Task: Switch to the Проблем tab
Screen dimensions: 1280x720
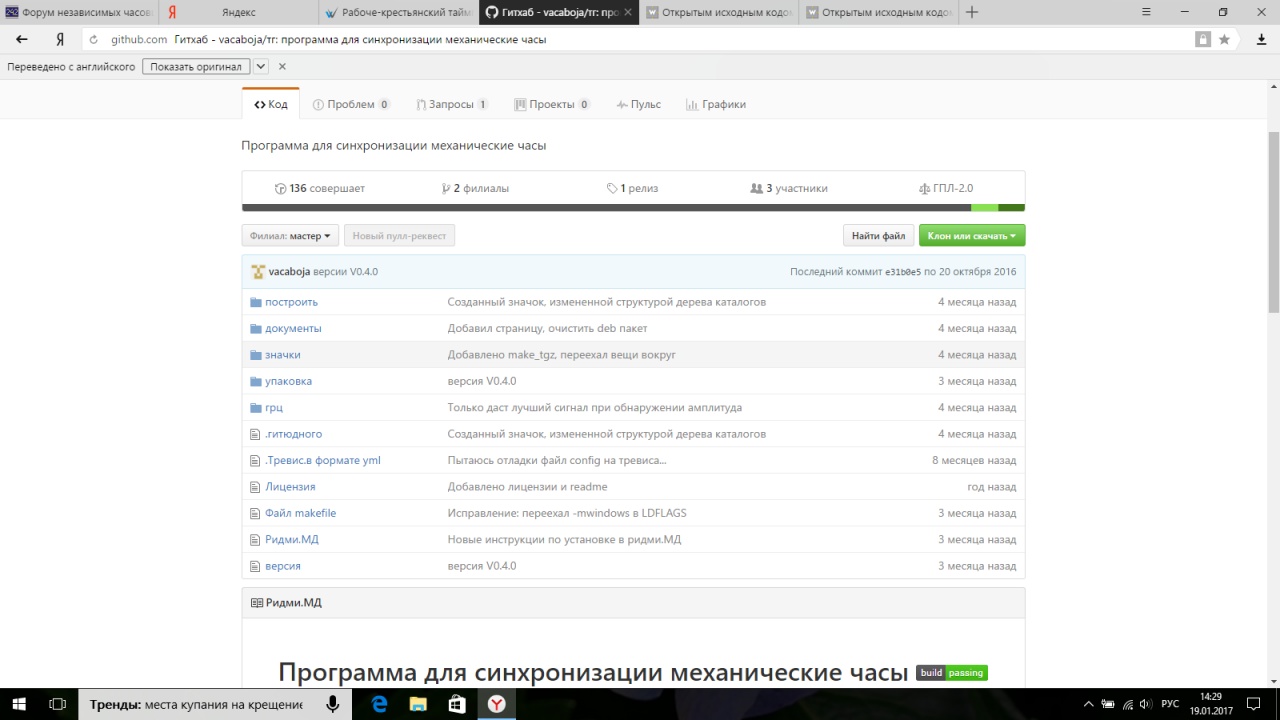Action: (350, 104)
